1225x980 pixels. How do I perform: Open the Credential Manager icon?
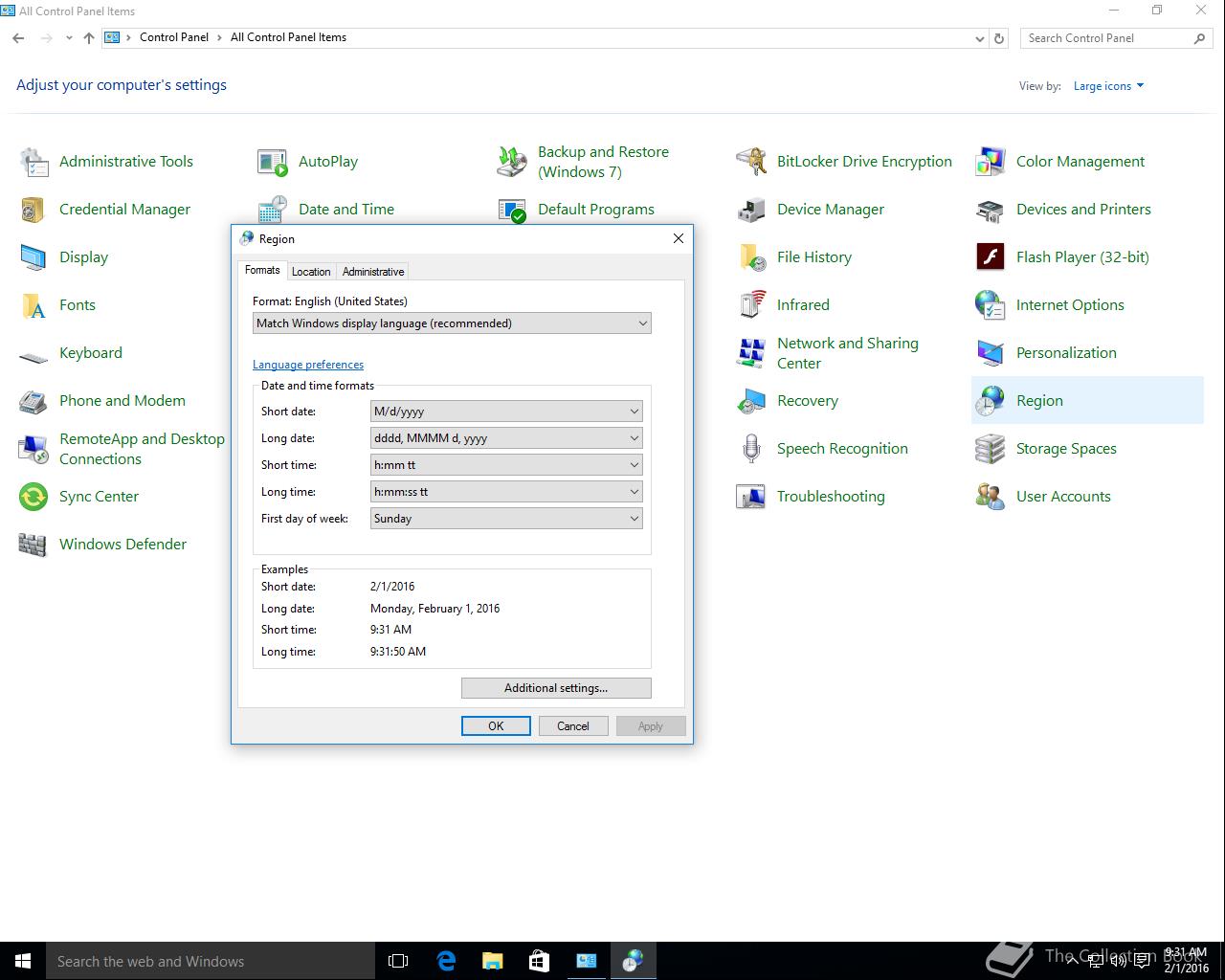pos(33,210)
